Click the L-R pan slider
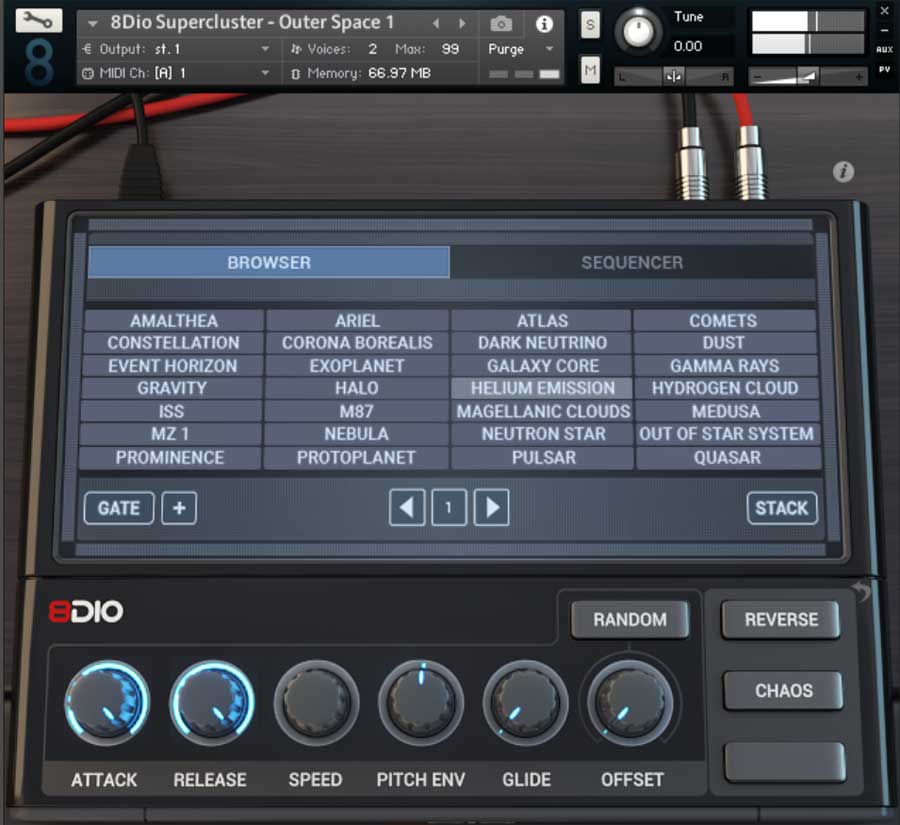Image resolution: width=900 pixels, height=825 pixels. point(674,76)
